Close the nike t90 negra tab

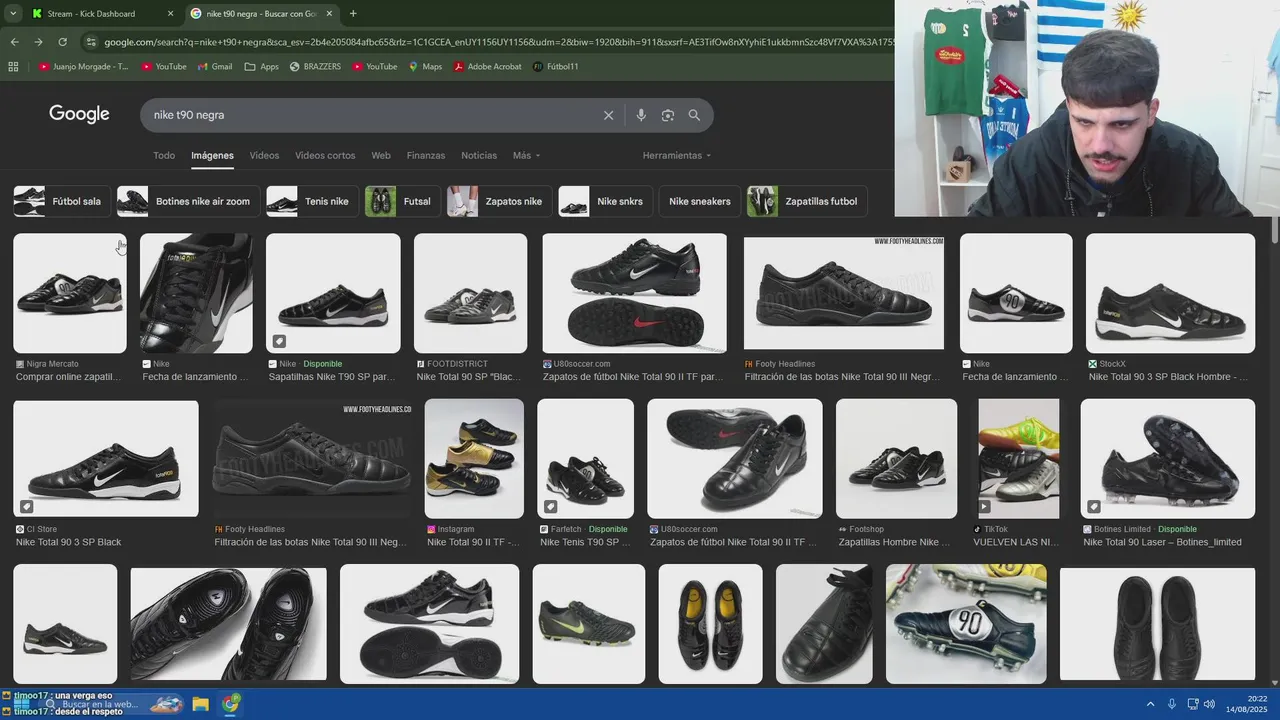(329, 14)
